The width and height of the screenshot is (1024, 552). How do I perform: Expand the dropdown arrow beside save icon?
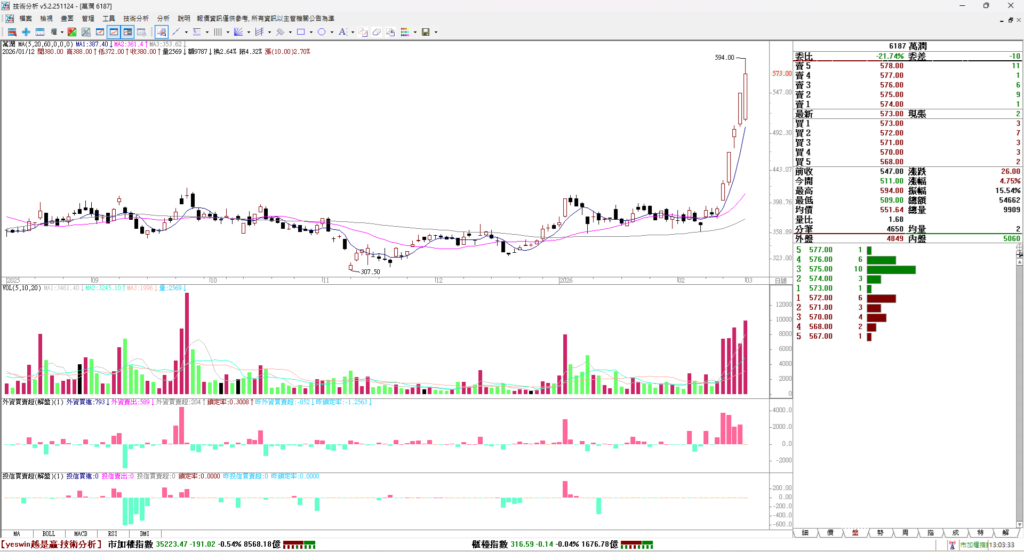tap(436, 32)
